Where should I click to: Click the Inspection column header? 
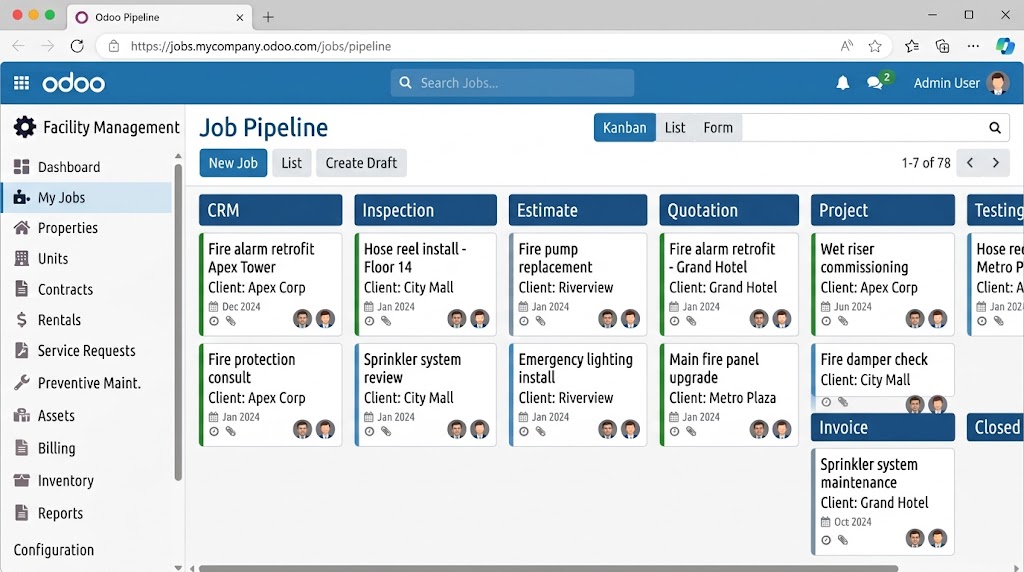pyautogui.click(x=425, y=210)
